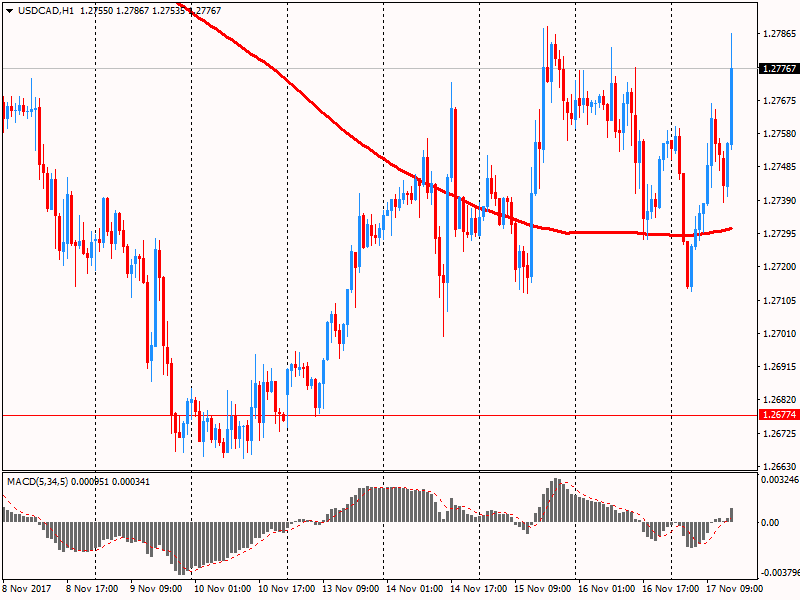Click time axis label 9 Nov 09:00
The image size is (800, 600).
pyautogui.click(x=156, y=588)
